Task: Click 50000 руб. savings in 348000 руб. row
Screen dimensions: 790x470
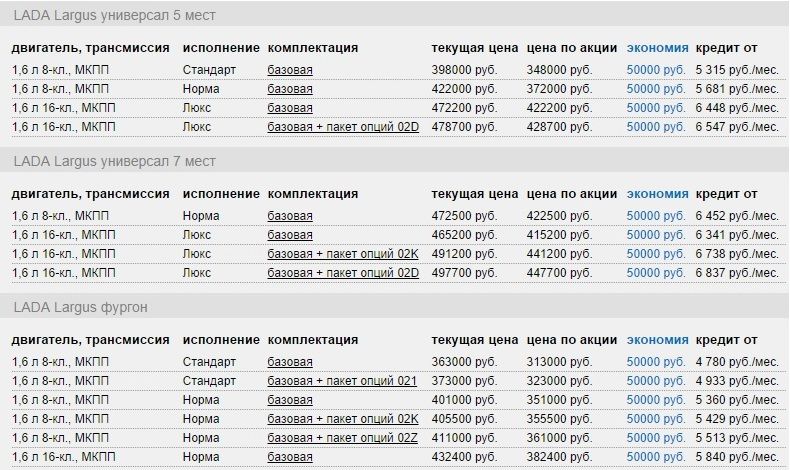Action: click(x=655, y=70)
